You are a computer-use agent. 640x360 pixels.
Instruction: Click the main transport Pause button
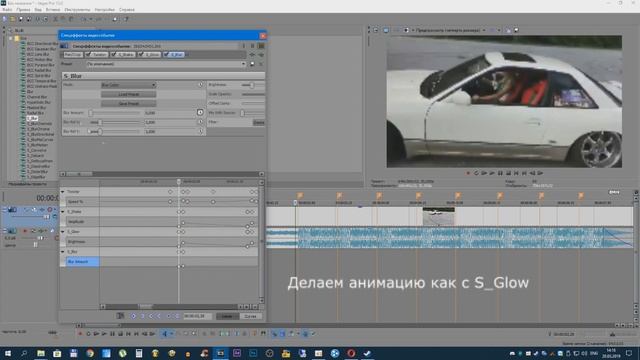coord(112,334)
